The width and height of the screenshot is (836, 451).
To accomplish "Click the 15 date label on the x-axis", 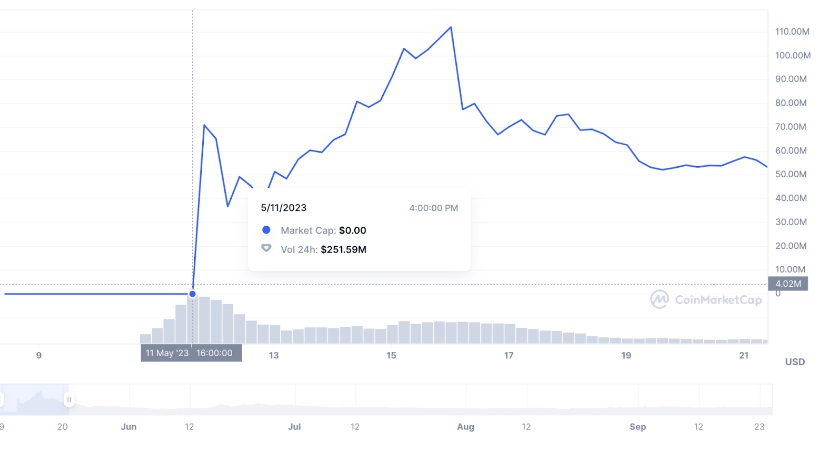I will click(391, 356).
